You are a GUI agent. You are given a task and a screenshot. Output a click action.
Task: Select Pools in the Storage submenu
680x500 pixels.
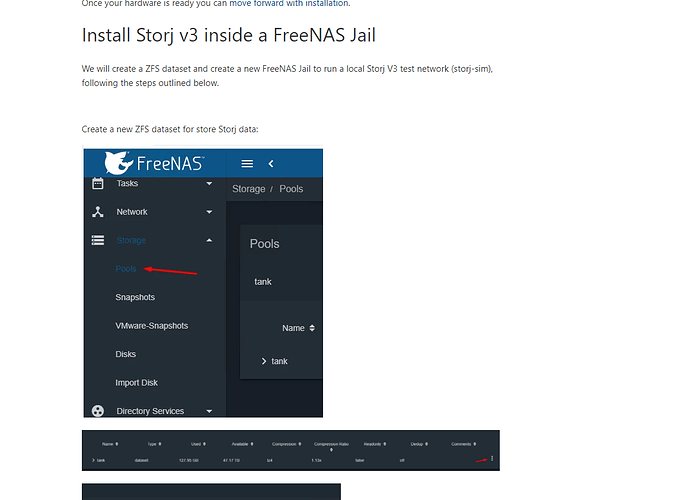(x=126, y=269)
